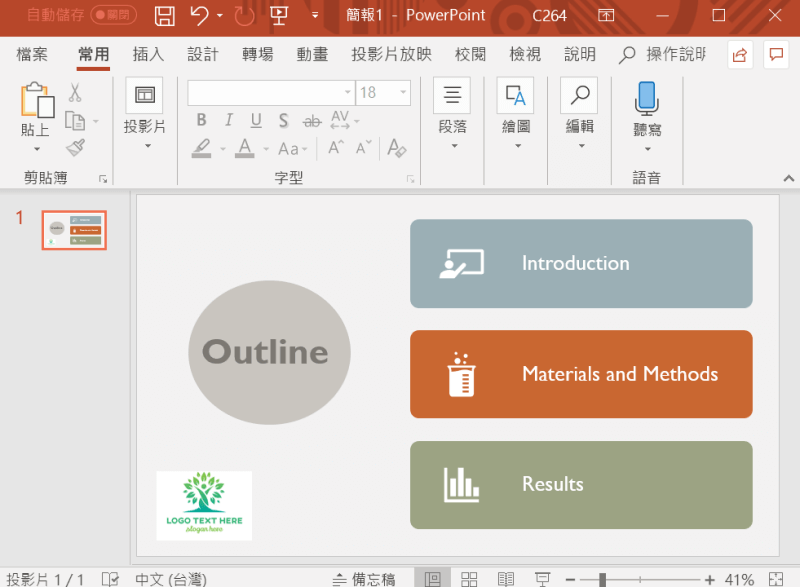Open Customize Quick Access Toolbar arrow

(315, 15)
